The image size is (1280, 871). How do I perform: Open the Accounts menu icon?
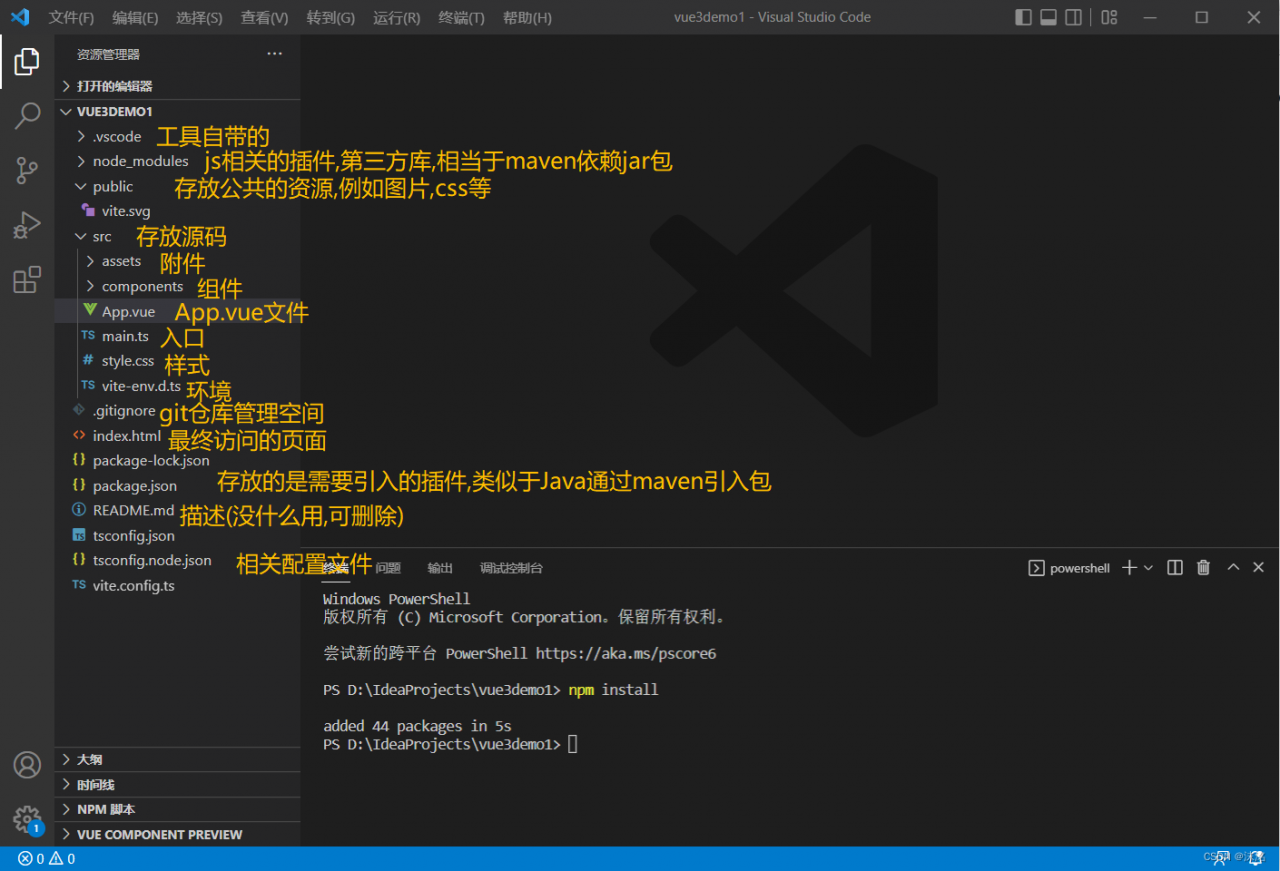click(x=27, y=765)
